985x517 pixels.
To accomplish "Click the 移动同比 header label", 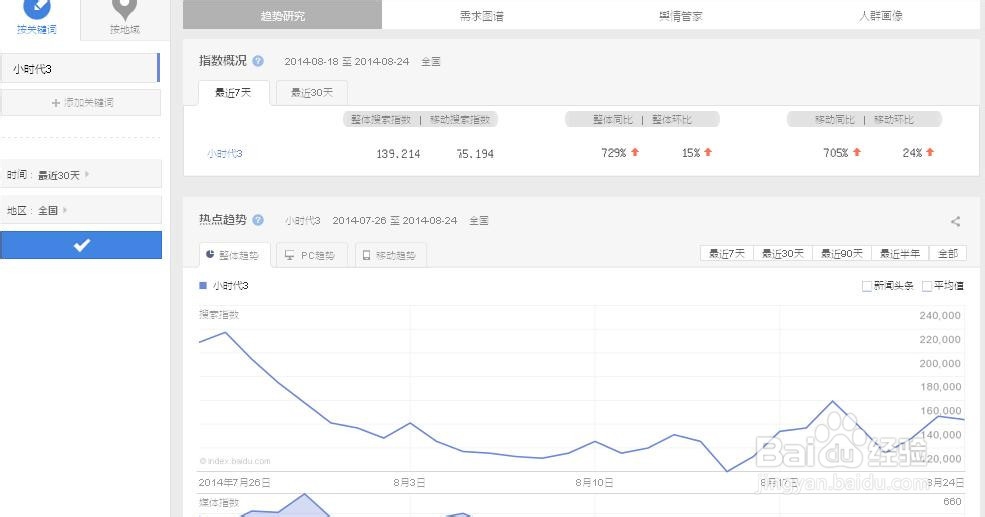I will coord(835,119).
